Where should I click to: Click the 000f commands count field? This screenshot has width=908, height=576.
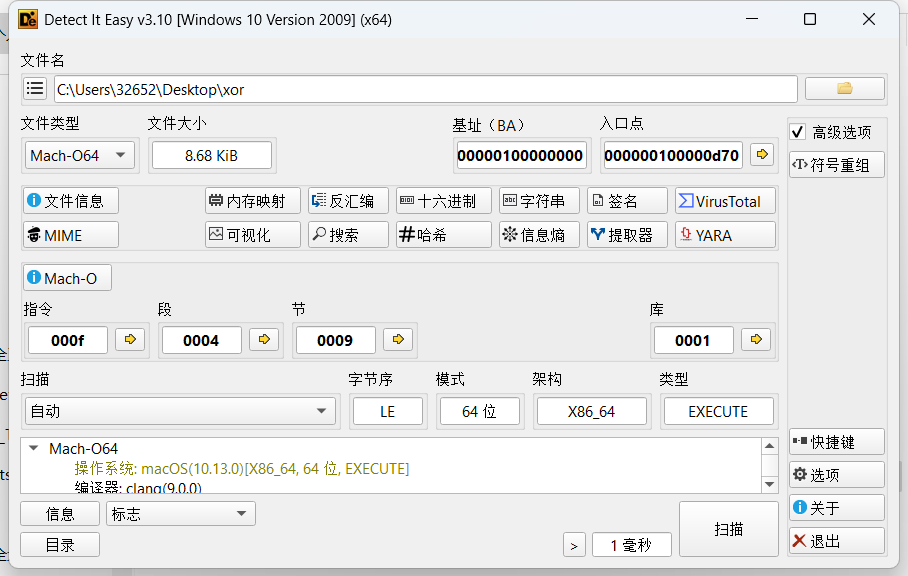pos(68,340)
